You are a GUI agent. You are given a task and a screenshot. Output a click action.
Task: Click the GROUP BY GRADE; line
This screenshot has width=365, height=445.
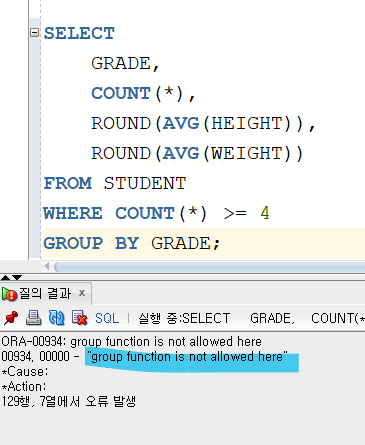click(132, 243)
